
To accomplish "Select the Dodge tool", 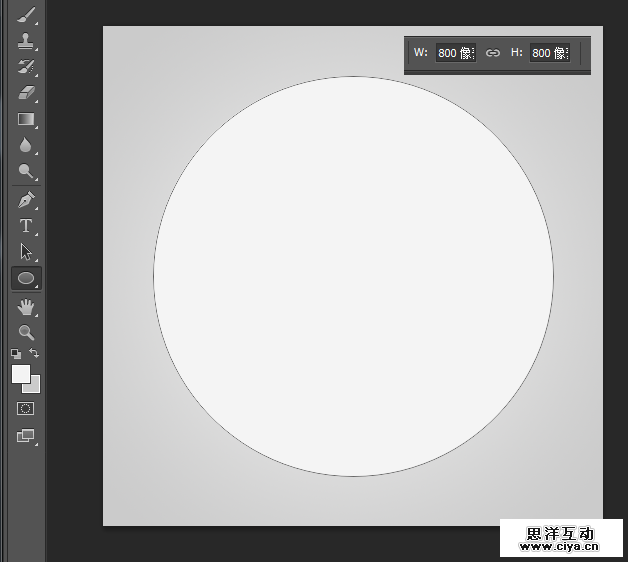I will [26, 172].
